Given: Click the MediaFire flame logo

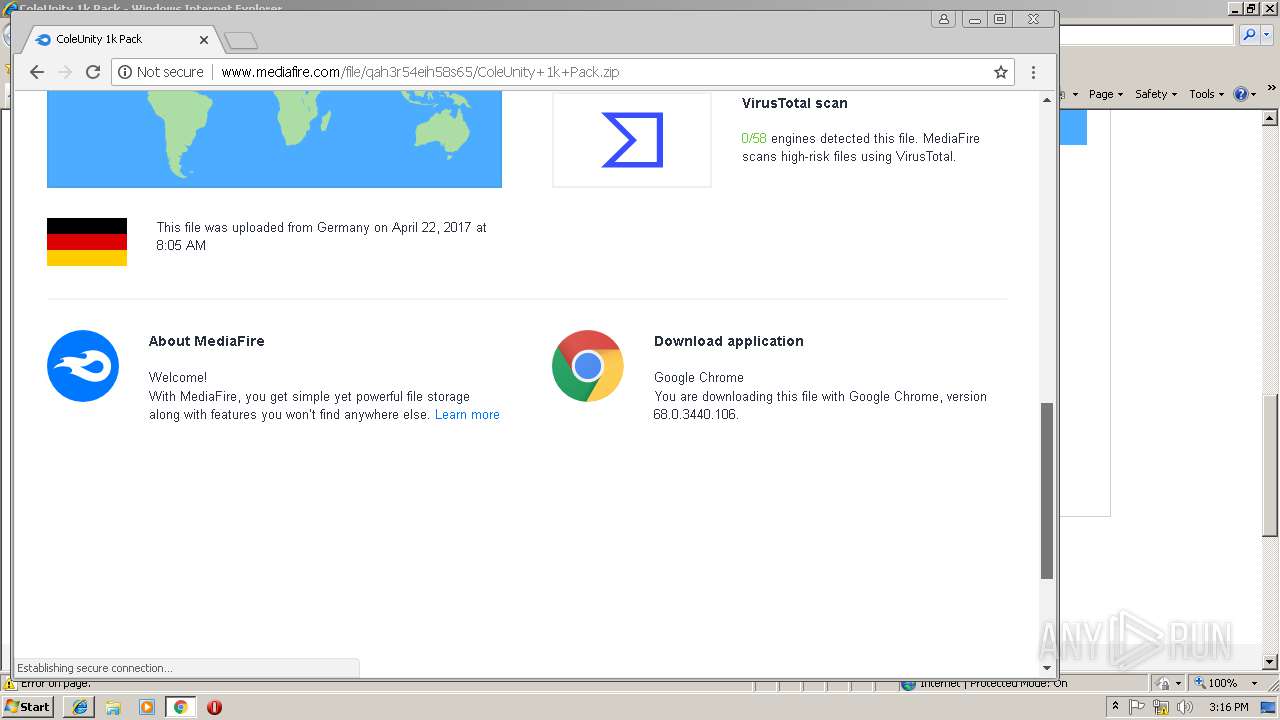Looking at the screenshot, I should (x=83, y=366).
